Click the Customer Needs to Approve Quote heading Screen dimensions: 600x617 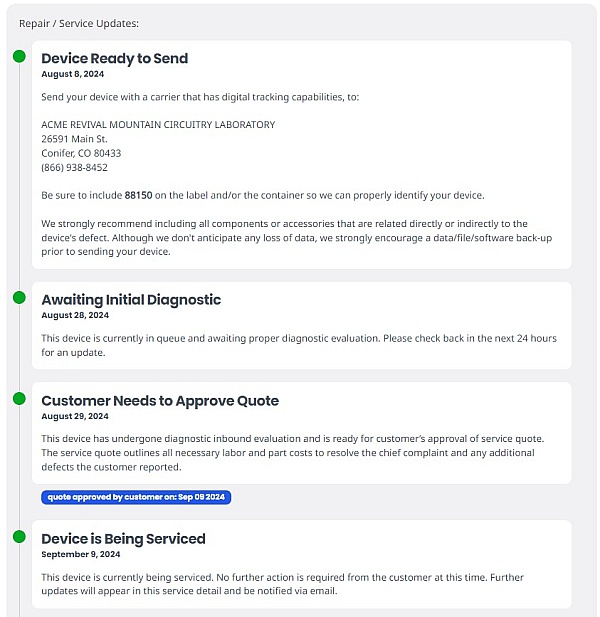tap(160, 400)
